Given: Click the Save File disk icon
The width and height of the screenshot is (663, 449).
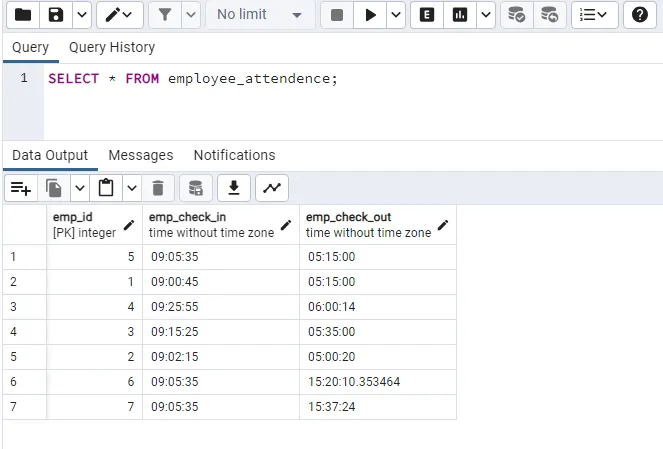Looking at the screenshot, I should (x=57, y=15).
